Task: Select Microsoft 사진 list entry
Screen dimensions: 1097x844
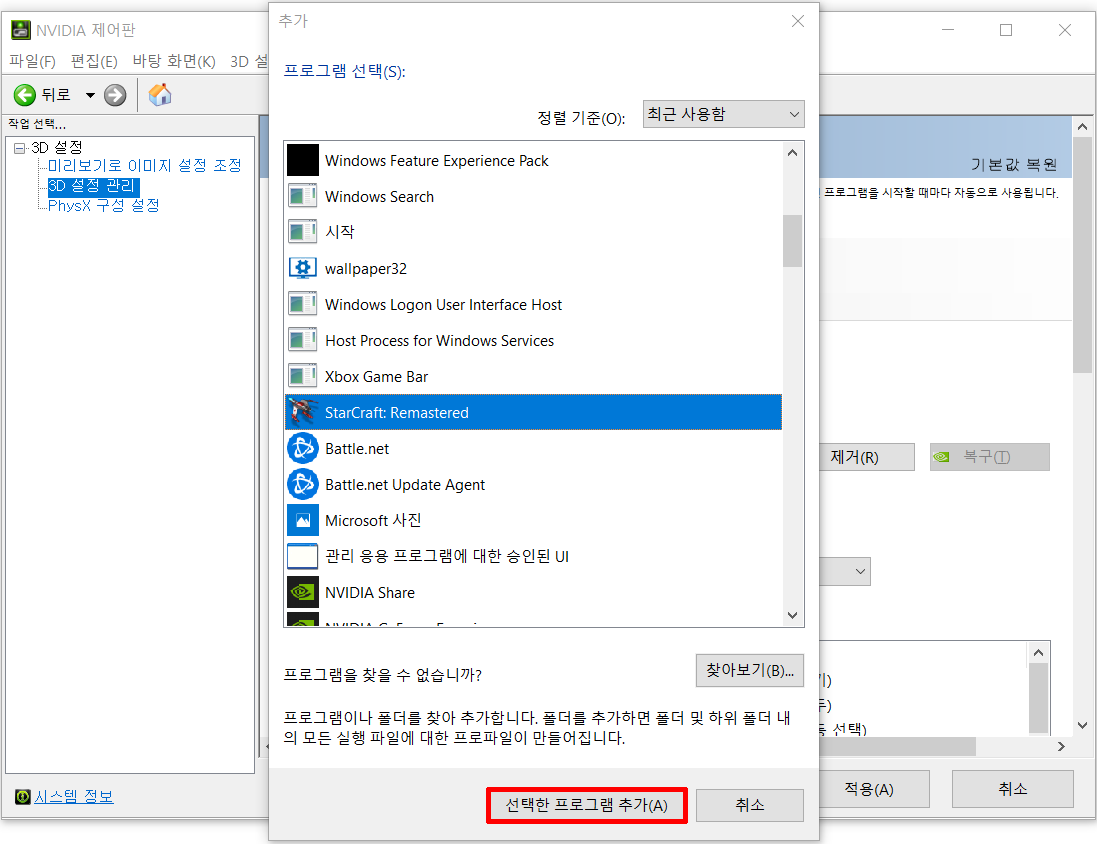Action: [533, 521]
